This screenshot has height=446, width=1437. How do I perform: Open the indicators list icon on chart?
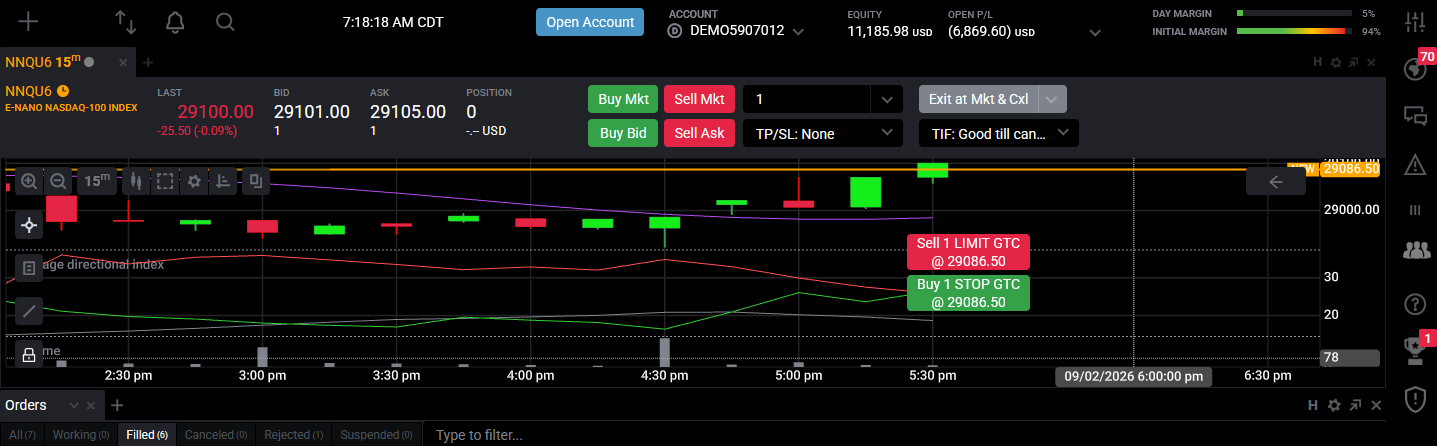tap(29, 267)
